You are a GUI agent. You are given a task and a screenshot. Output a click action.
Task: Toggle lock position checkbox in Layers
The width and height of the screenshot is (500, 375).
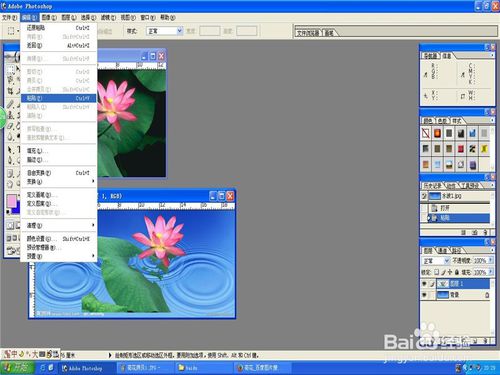coord(450,272)
